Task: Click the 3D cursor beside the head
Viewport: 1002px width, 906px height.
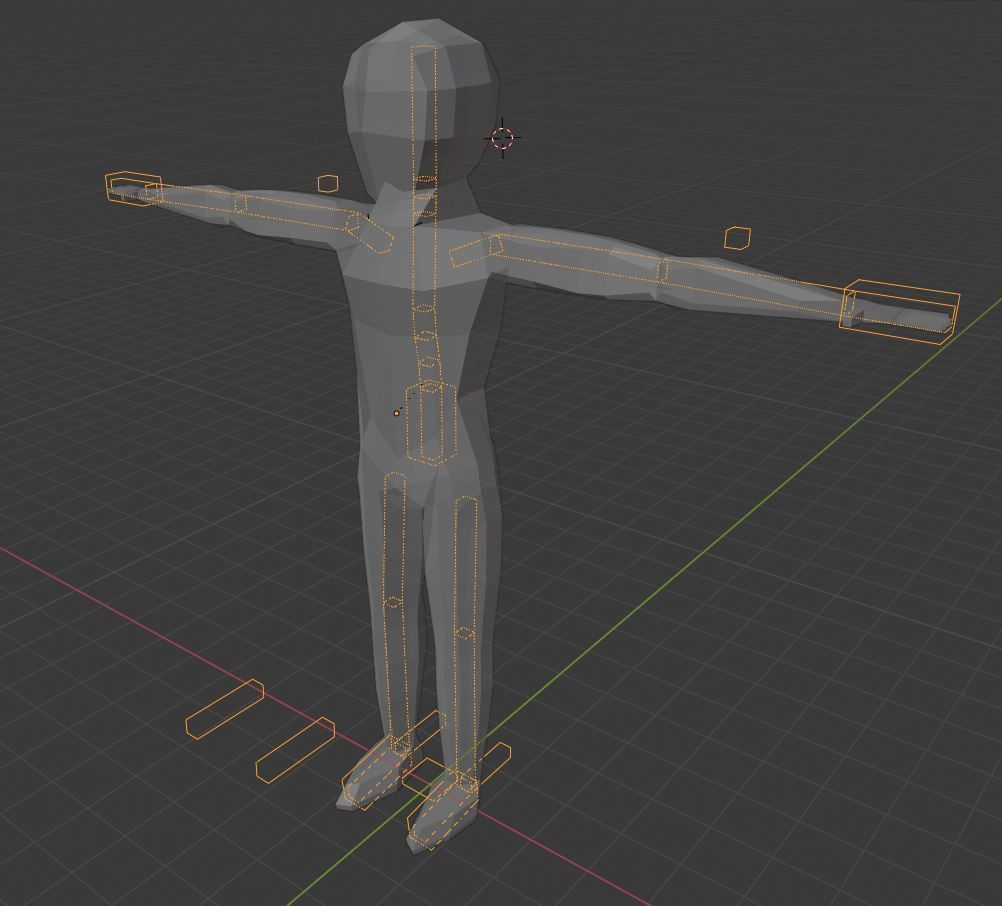Action: pyautogui.click(x=502, y=137)
